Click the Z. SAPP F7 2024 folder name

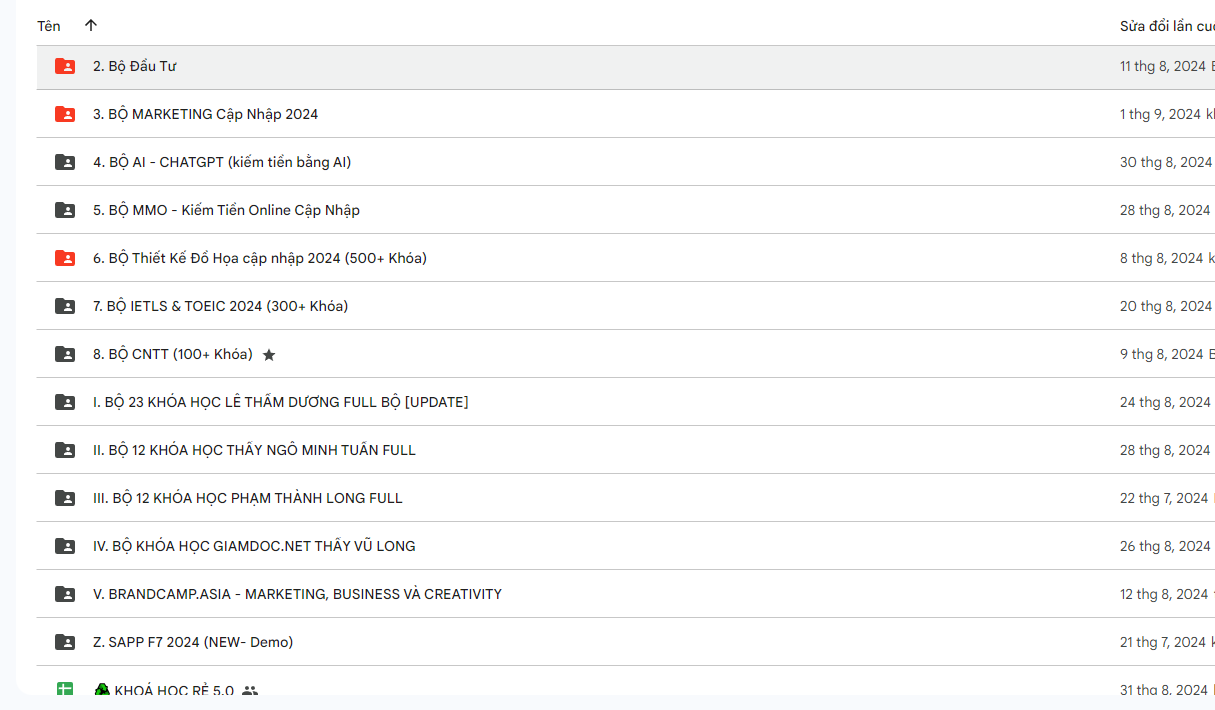[x=193, y=642]
